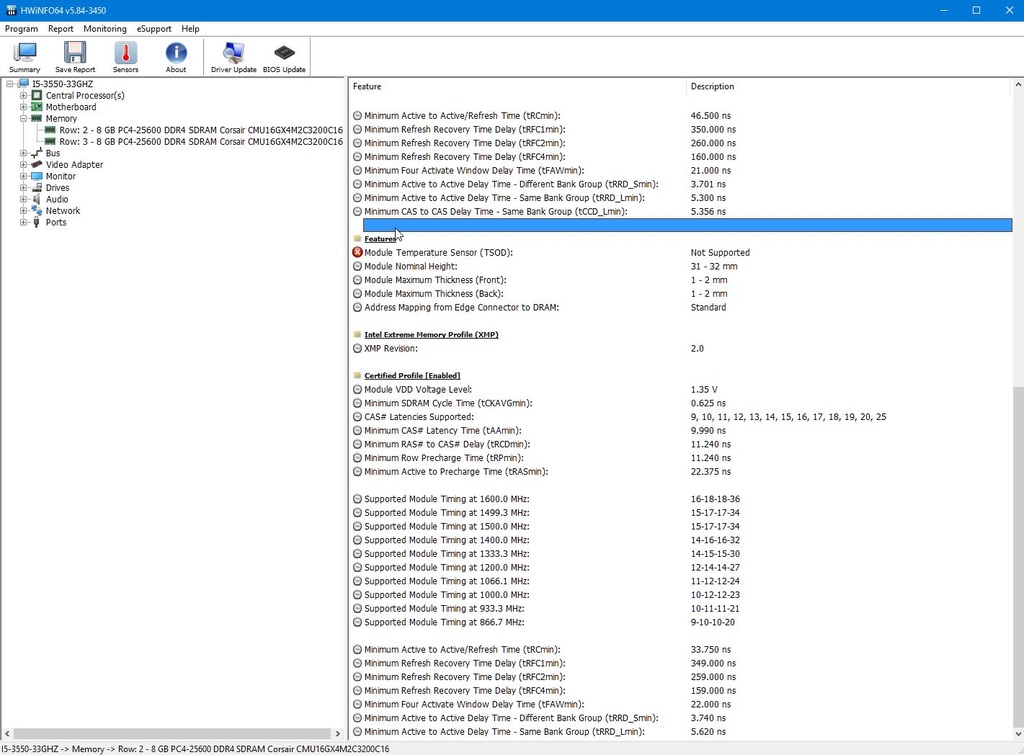
Task: Open the Sensors thermometer icon
Action: pyautogui.click(x=125, y=52)
